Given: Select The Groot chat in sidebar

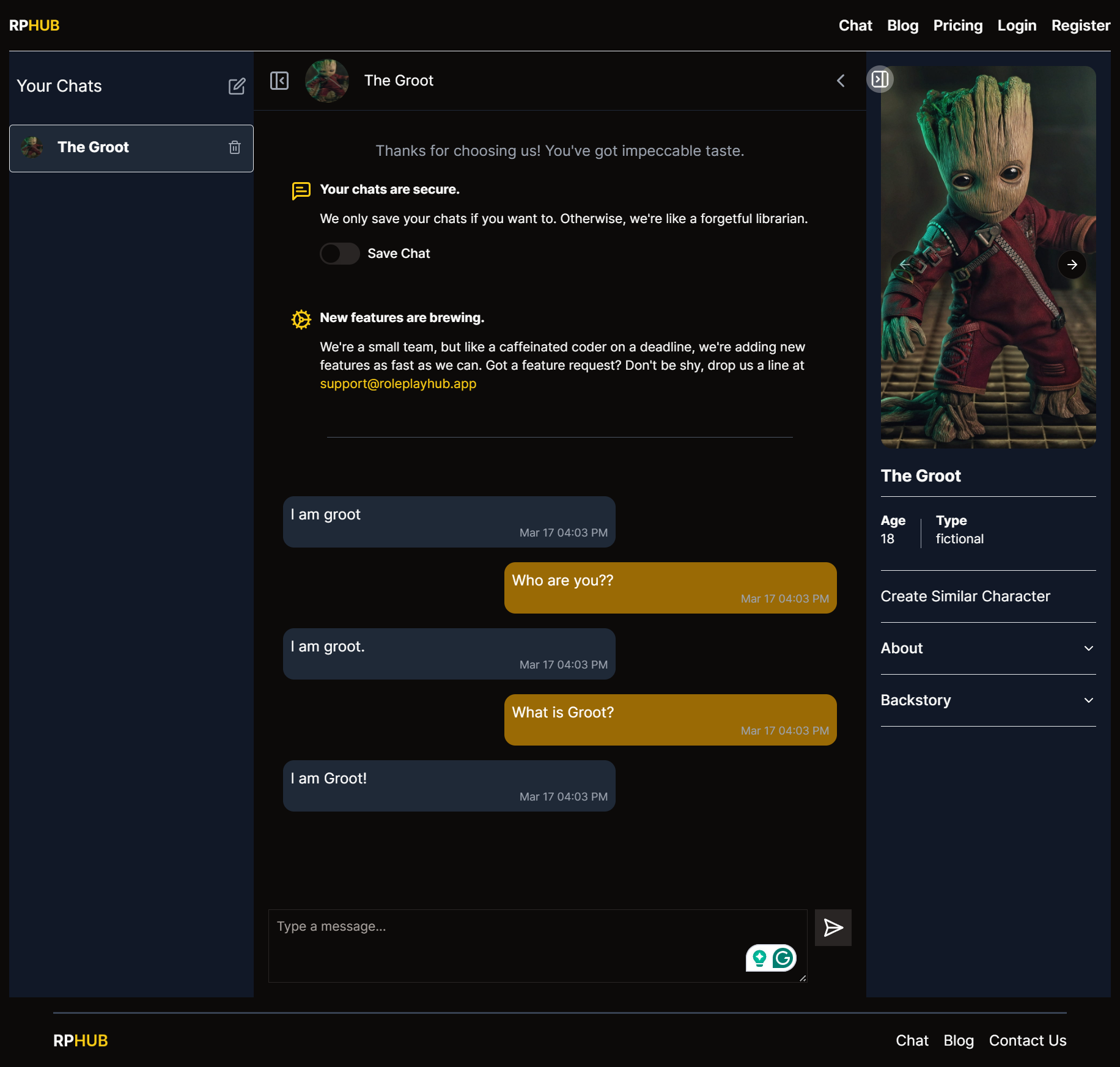Looking at the screenshot, I should pos(131,148).
